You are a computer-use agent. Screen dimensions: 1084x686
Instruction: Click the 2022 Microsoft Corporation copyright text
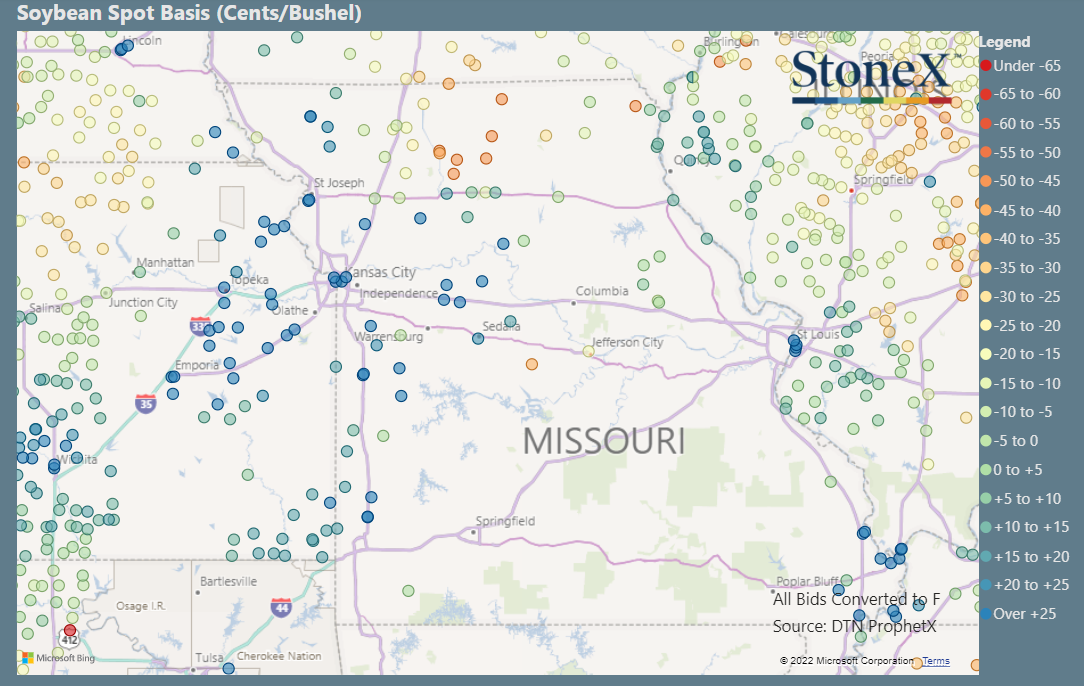coord(847,661)
